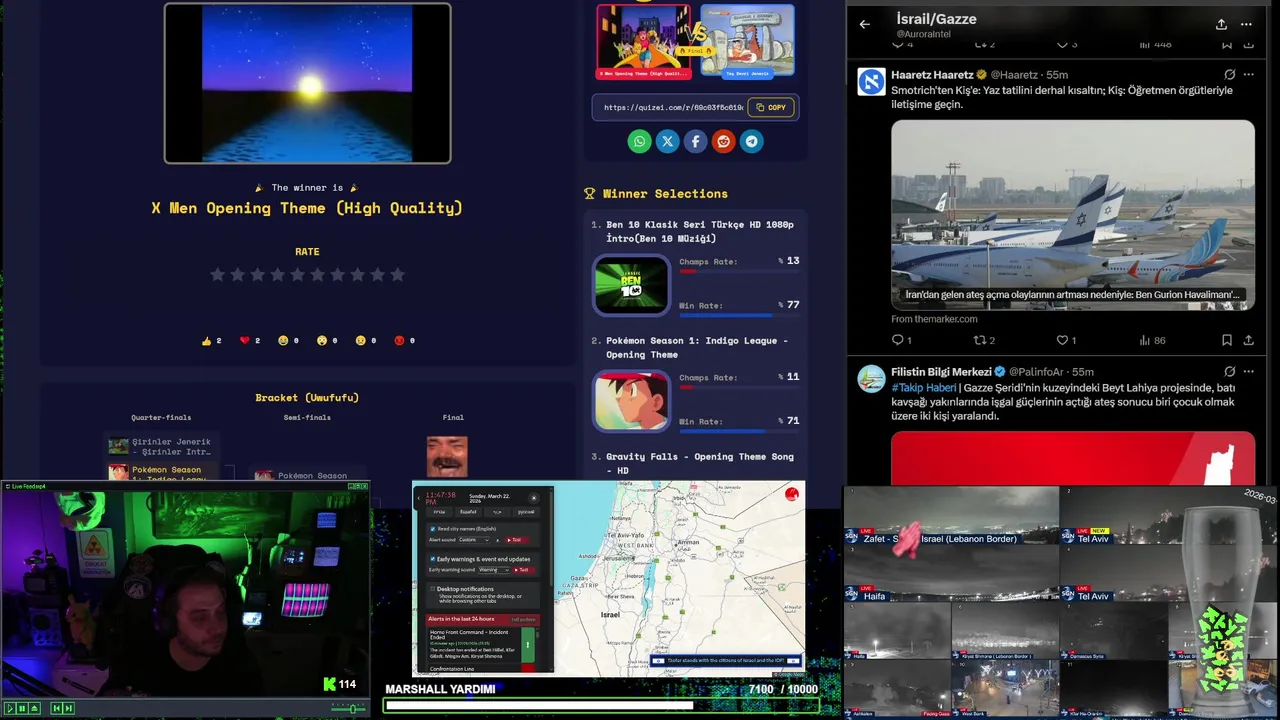
Task: Click the quizei share URL field
Action: click(x=673, y=107)
